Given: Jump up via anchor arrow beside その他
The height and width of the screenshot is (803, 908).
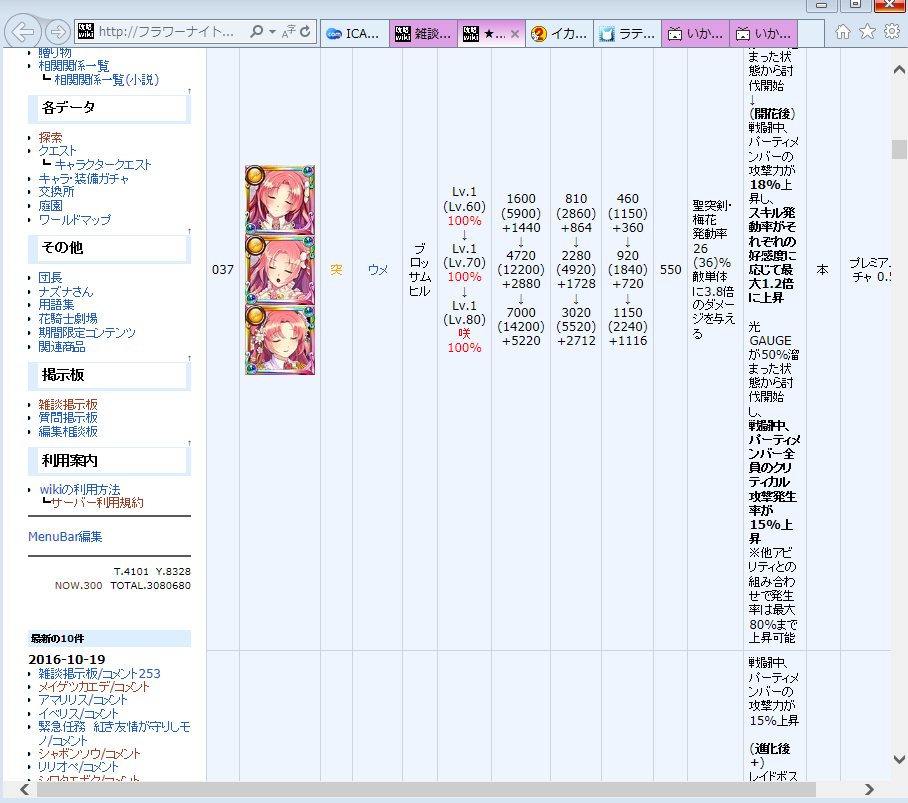Looking at the screenshot, I should (189, 231).
